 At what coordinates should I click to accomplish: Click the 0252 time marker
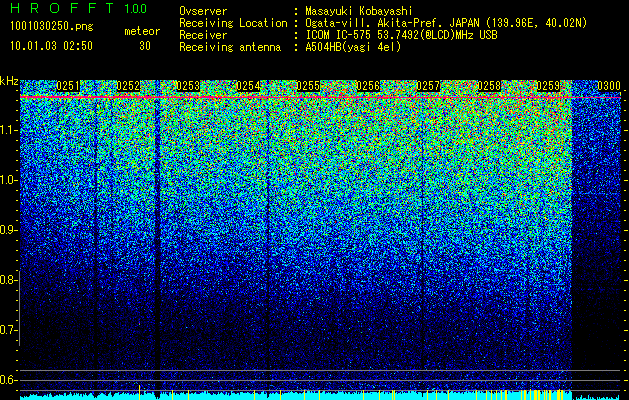(x=128, y=86)
